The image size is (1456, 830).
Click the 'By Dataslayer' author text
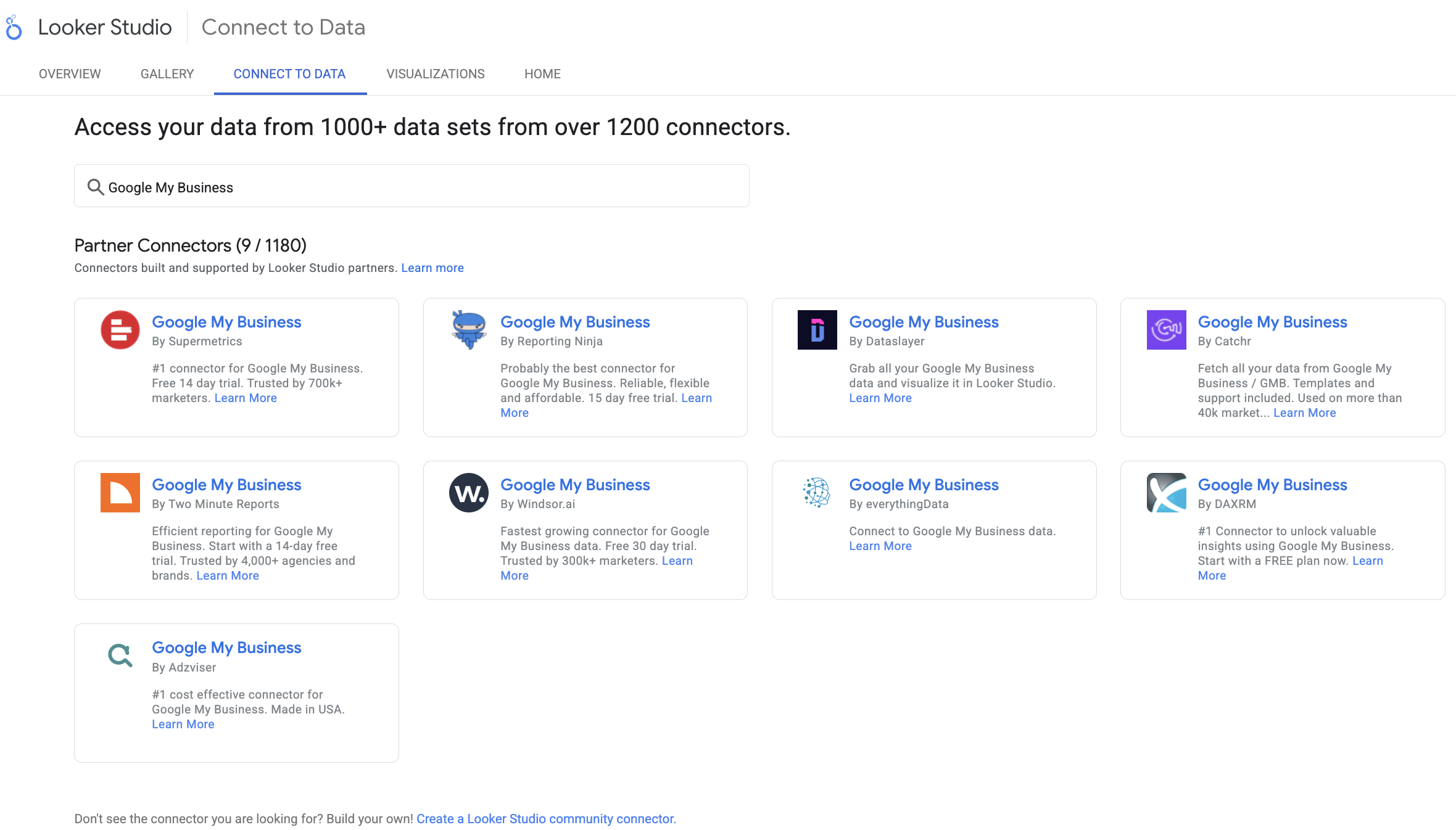tap(887, 341)
